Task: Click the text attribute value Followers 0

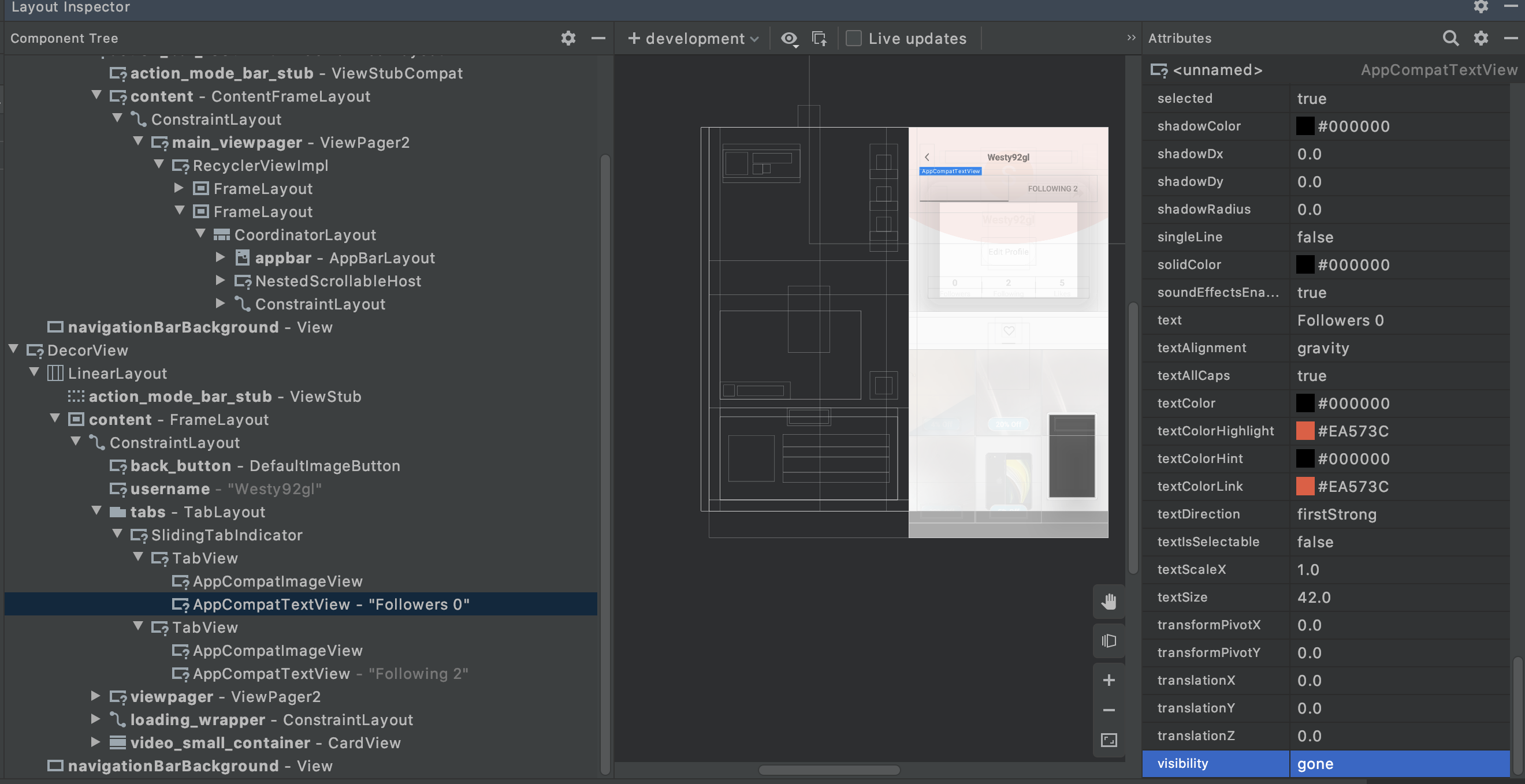Action: tap(1340, 320)
